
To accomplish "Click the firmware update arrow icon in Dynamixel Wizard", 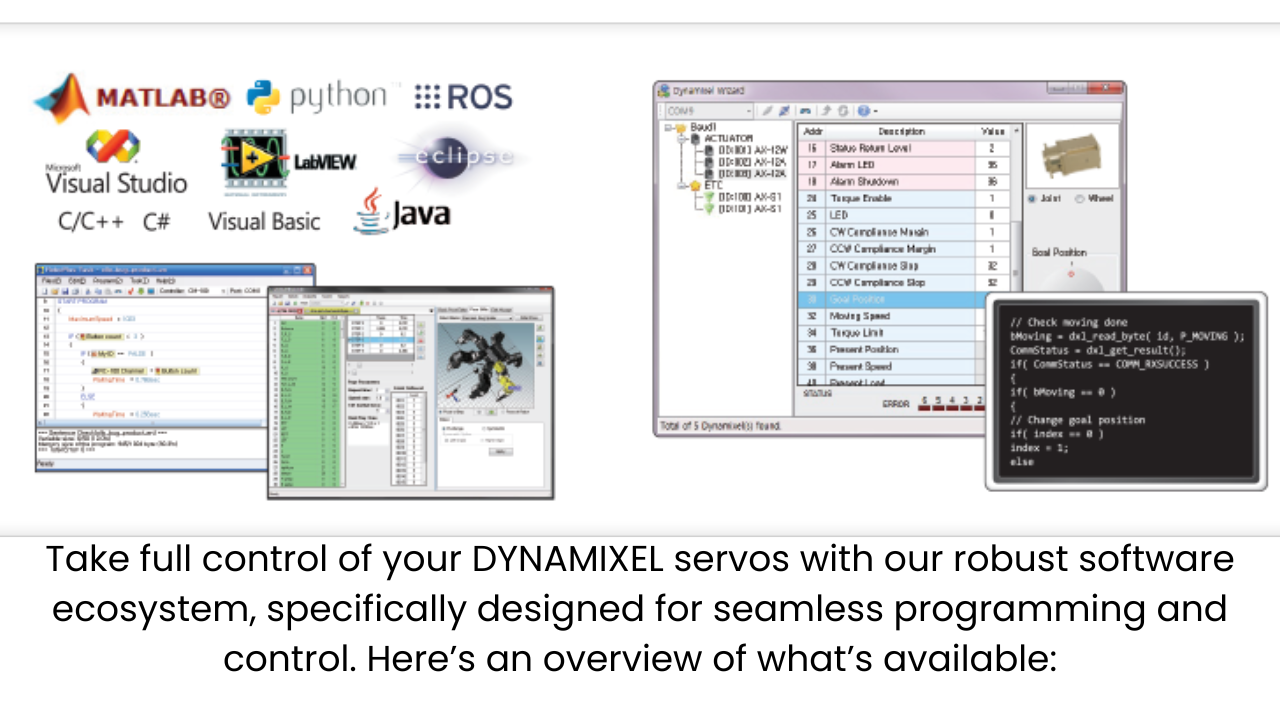I will (x=827, y=111).
